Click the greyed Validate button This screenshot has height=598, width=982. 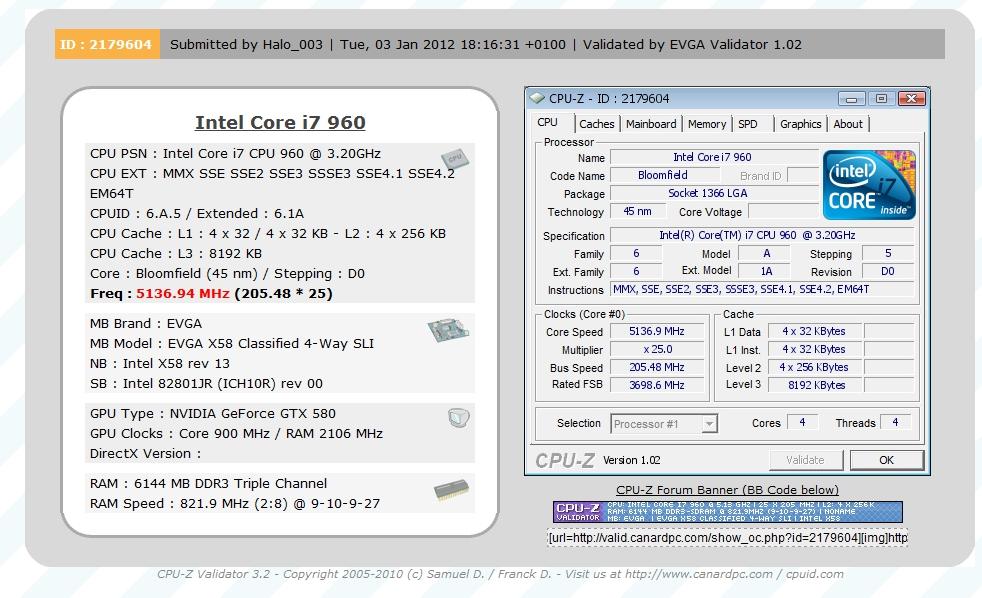pyautogui.click(x=805, y=460)
